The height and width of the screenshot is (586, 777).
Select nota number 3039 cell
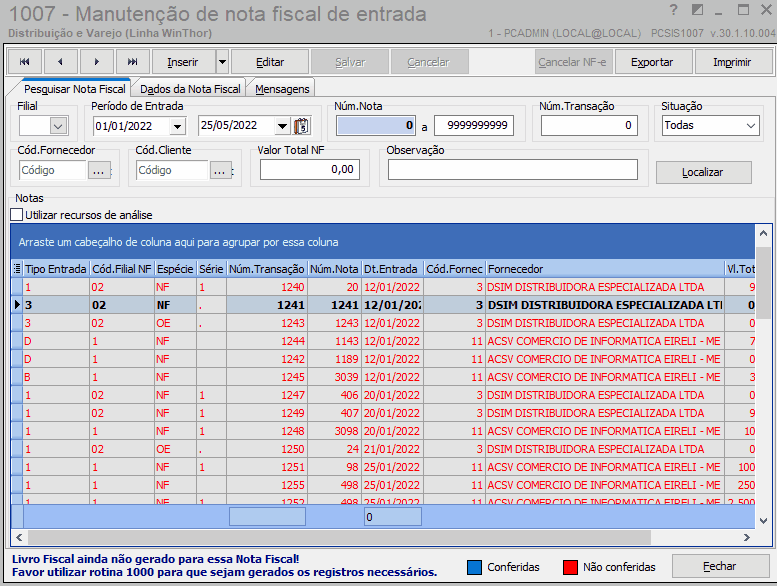334,377
